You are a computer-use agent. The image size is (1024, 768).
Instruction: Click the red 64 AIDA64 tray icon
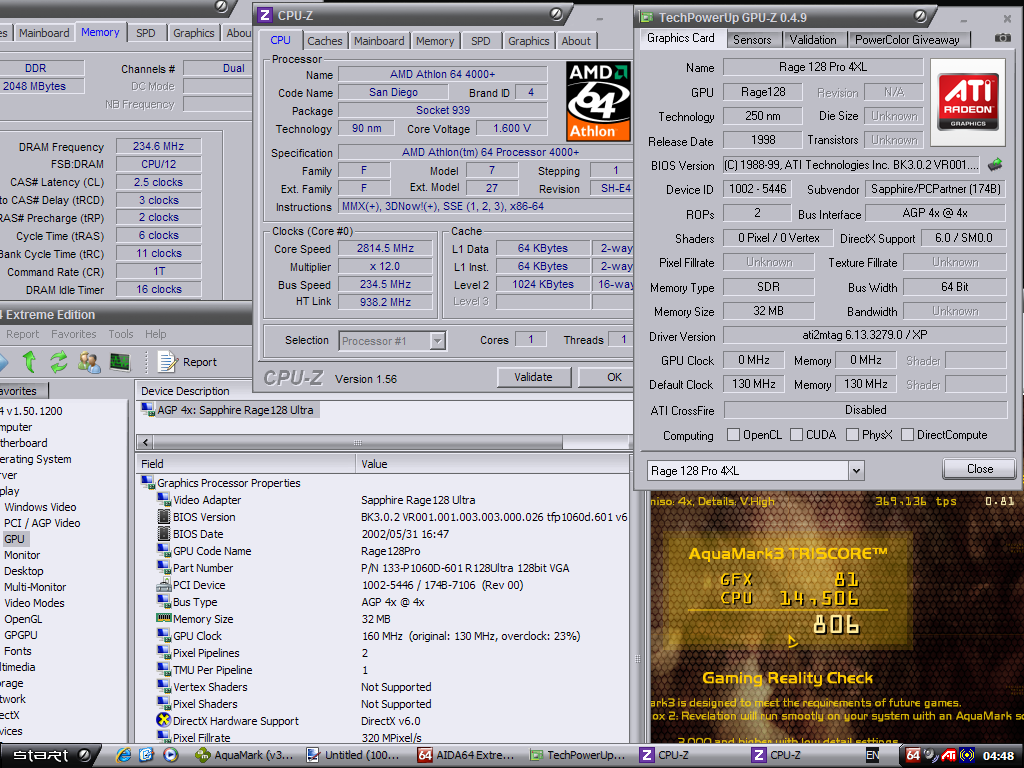click(x=913, y=756)
